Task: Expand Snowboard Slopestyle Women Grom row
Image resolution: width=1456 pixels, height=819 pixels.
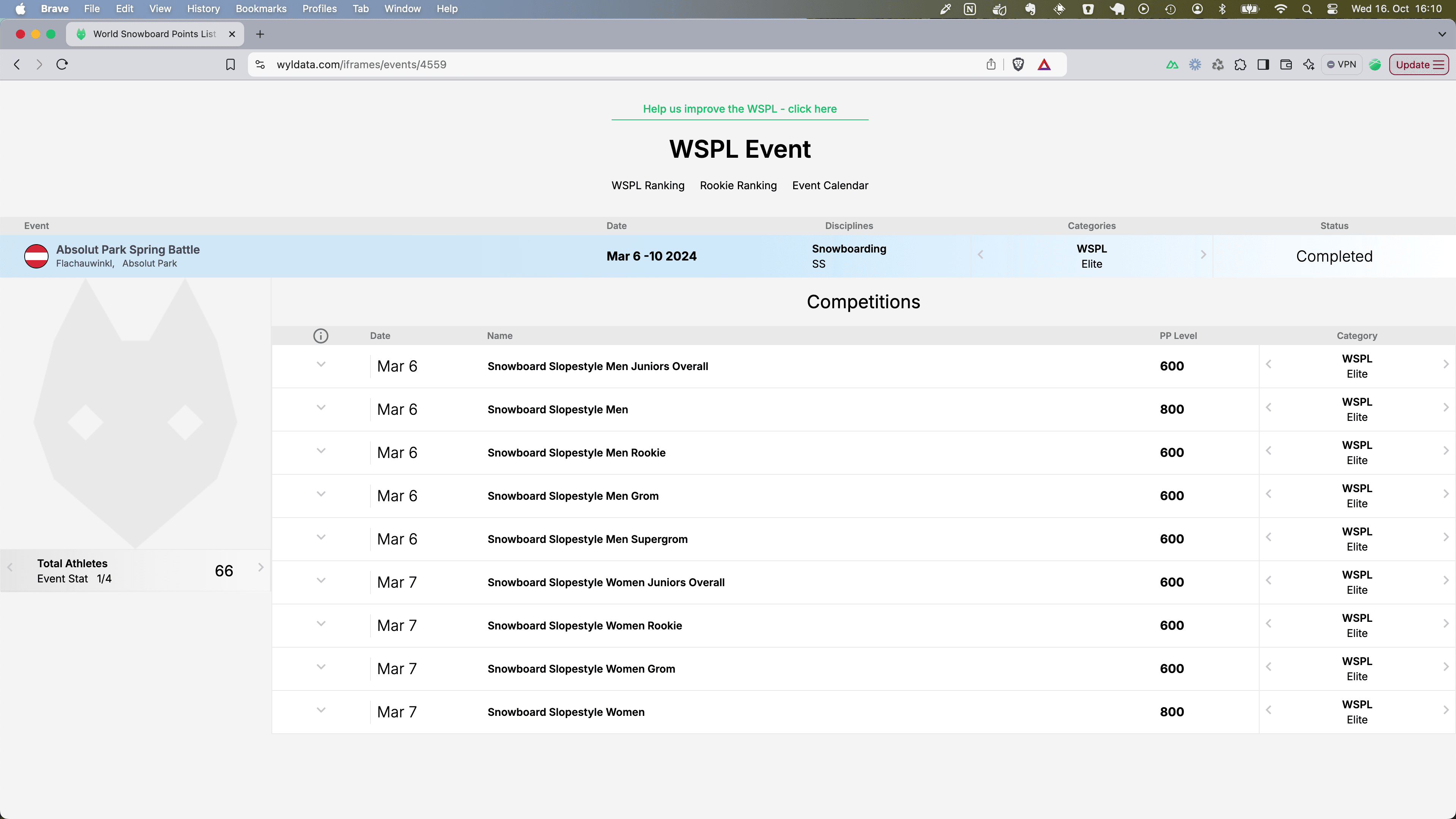Action: pyautogui.click(x=320, y=667)
